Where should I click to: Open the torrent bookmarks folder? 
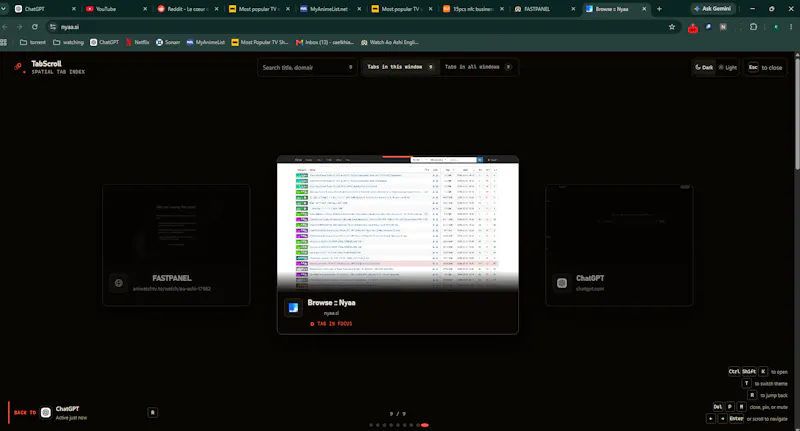point(33,42)
